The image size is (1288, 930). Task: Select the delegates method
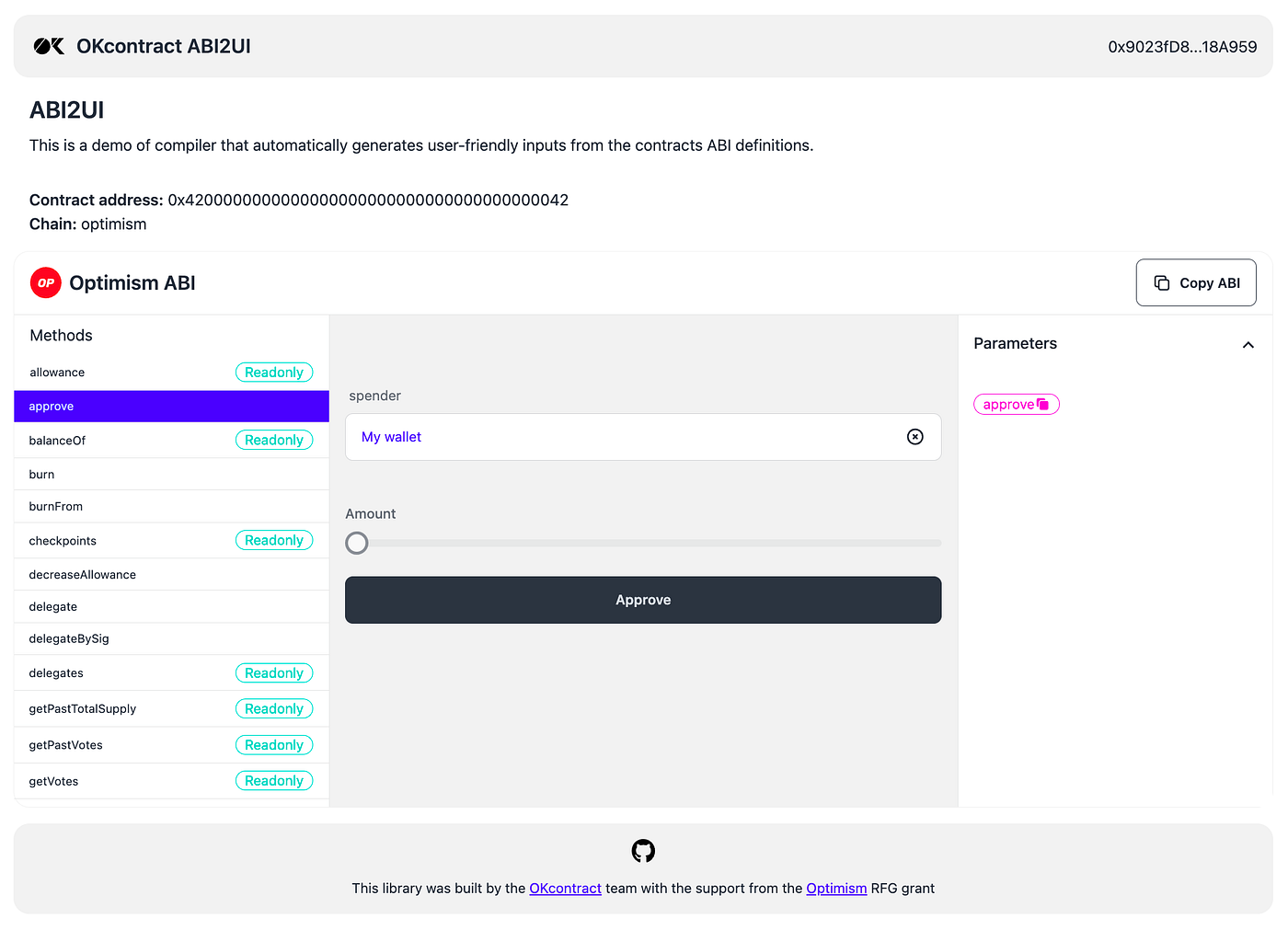pos(171,673)
